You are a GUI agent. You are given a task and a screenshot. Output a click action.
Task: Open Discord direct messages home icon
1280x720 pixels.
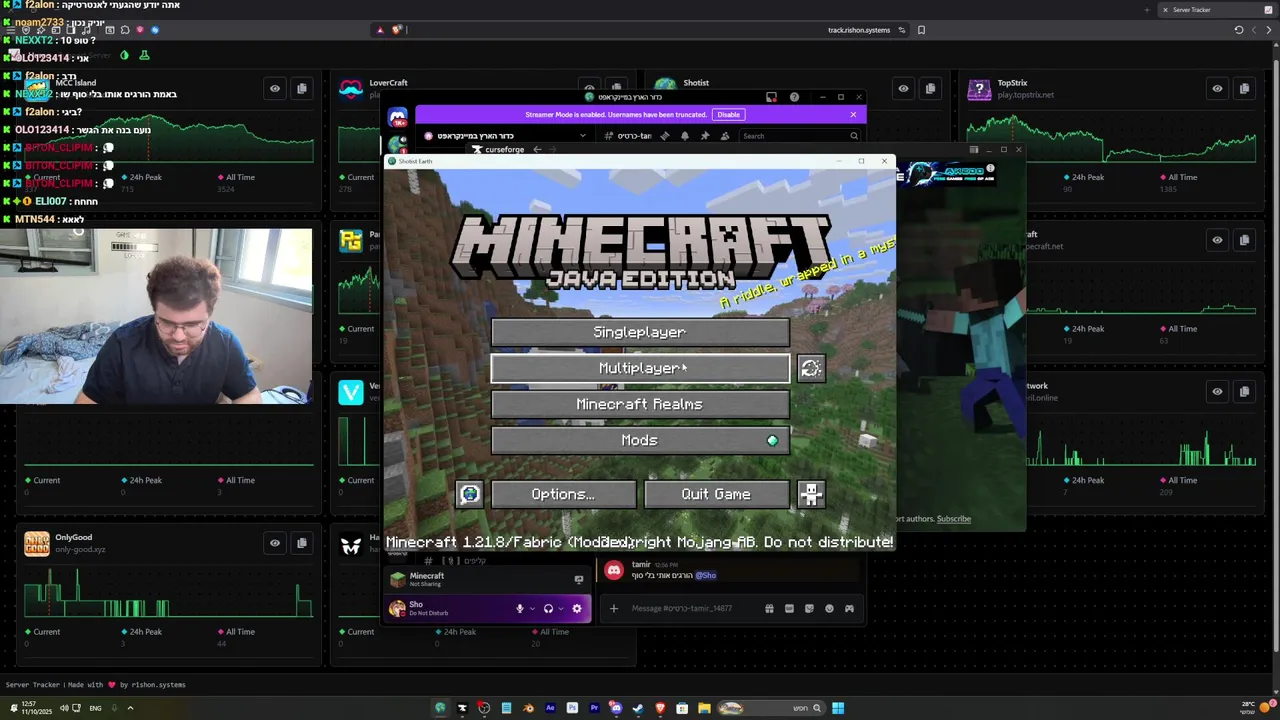pos(398,117)
